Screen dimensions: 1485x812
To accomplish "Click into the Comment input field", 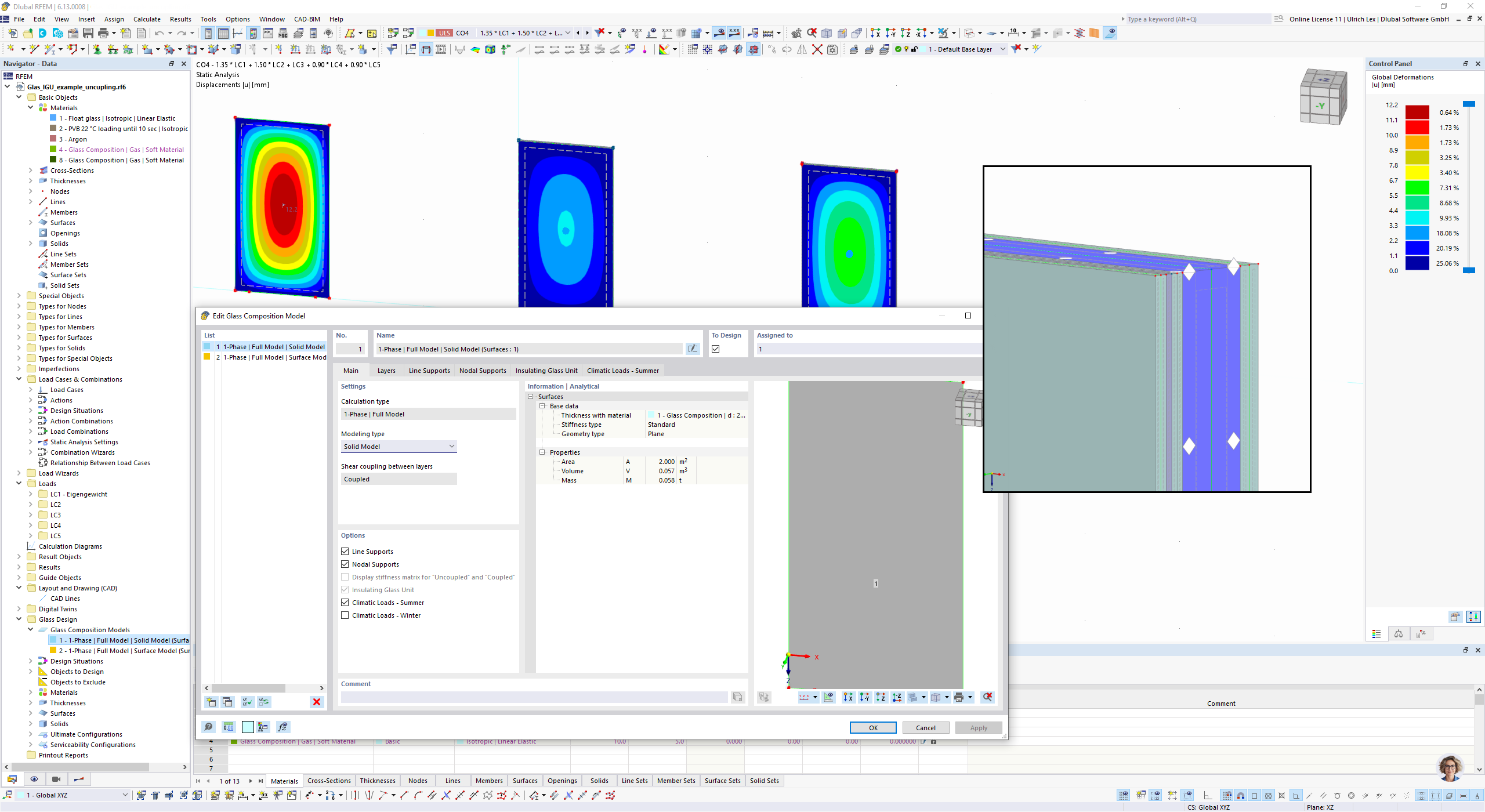I will 534,697.
